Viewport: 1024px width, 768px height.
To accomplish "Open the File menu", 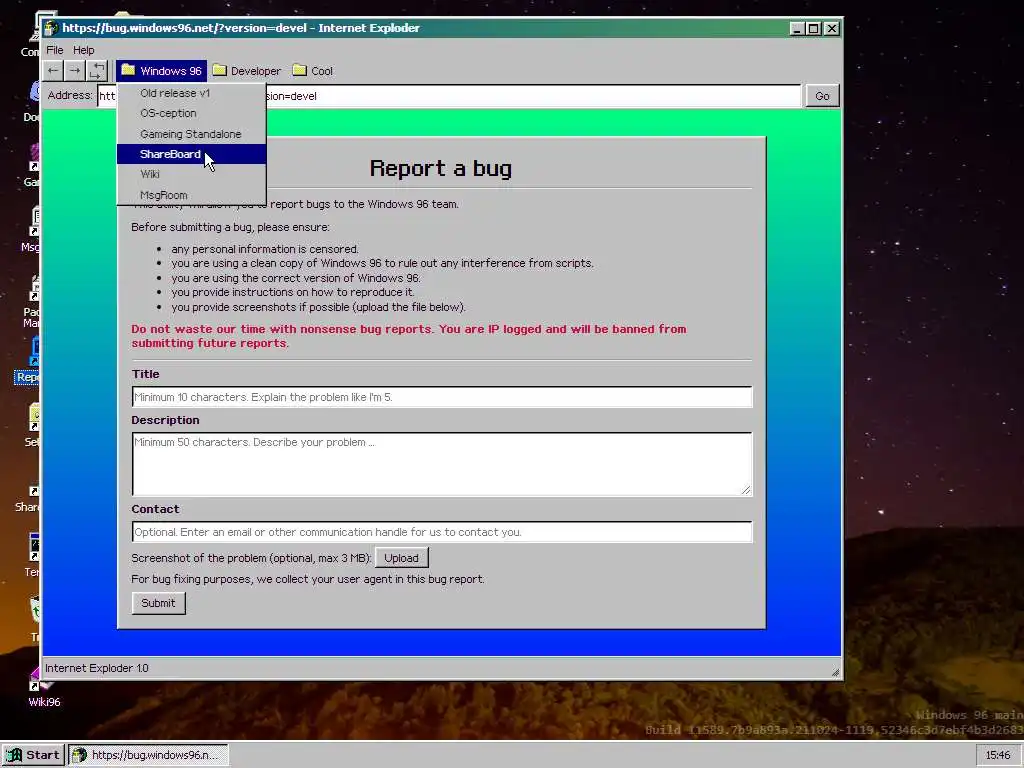I will [x=55, y=50].
